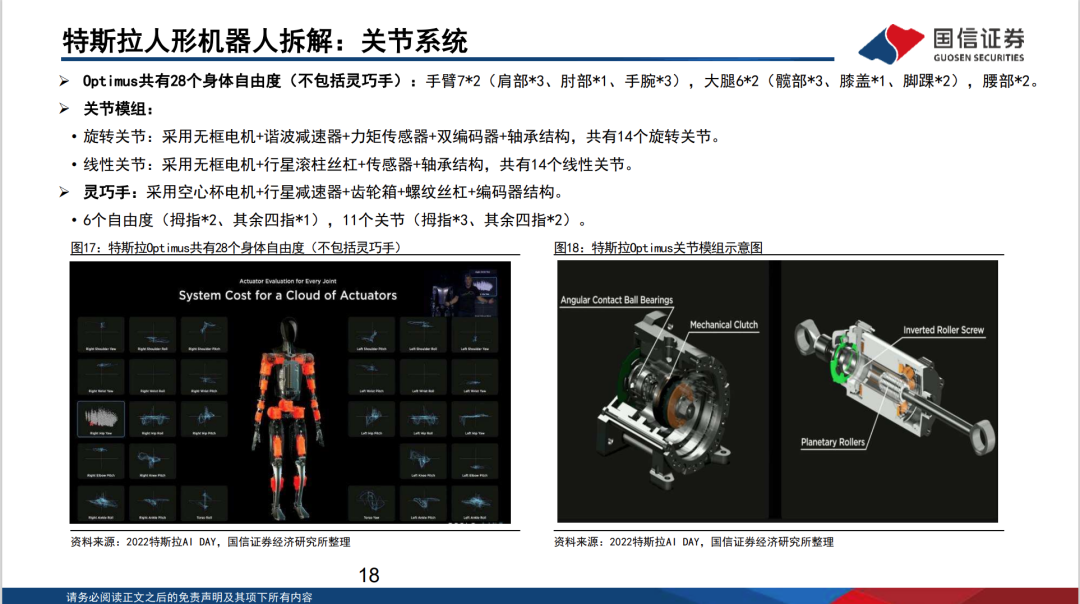Select the Right Hip Pitch actuator tile

point(204,419)
